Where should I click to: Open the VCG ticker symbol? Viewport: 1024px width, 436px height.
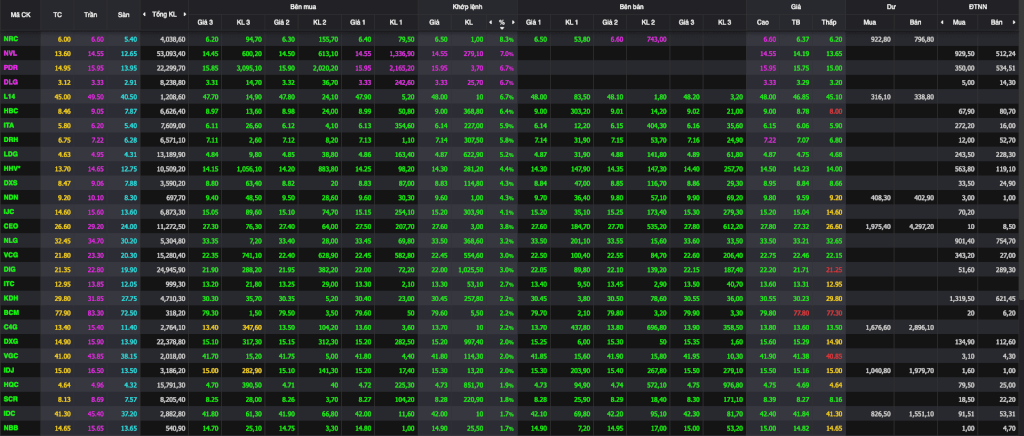point(10,255)
